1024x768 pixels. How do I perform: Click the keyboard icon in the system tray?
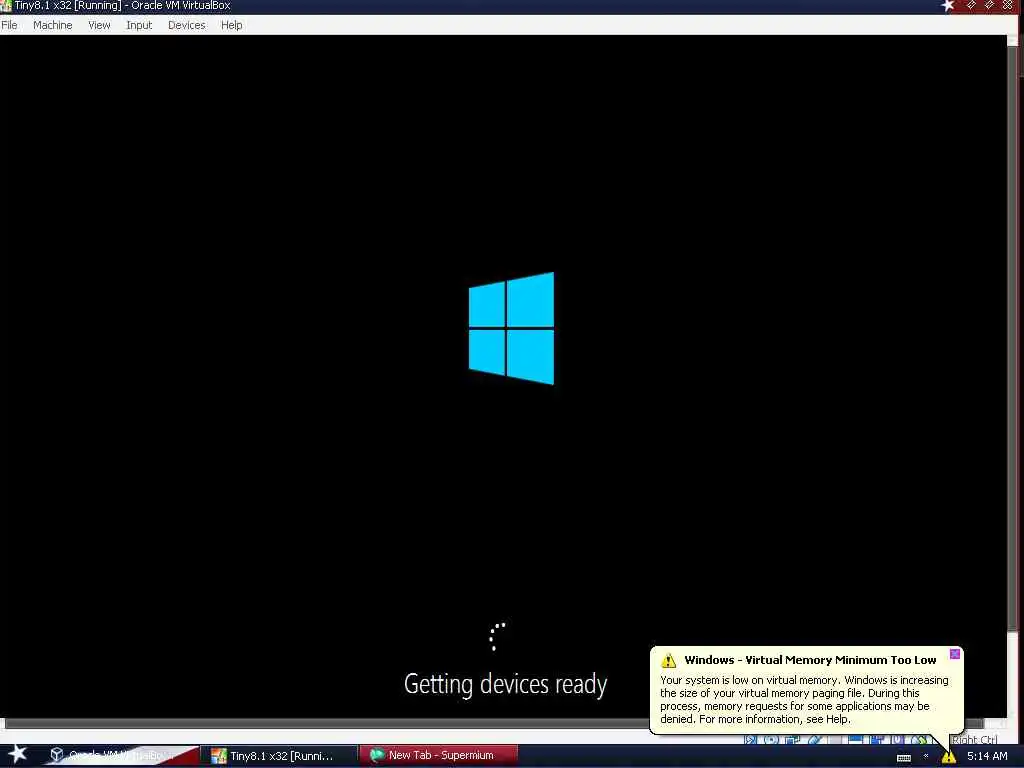click(x=904, y=758)
